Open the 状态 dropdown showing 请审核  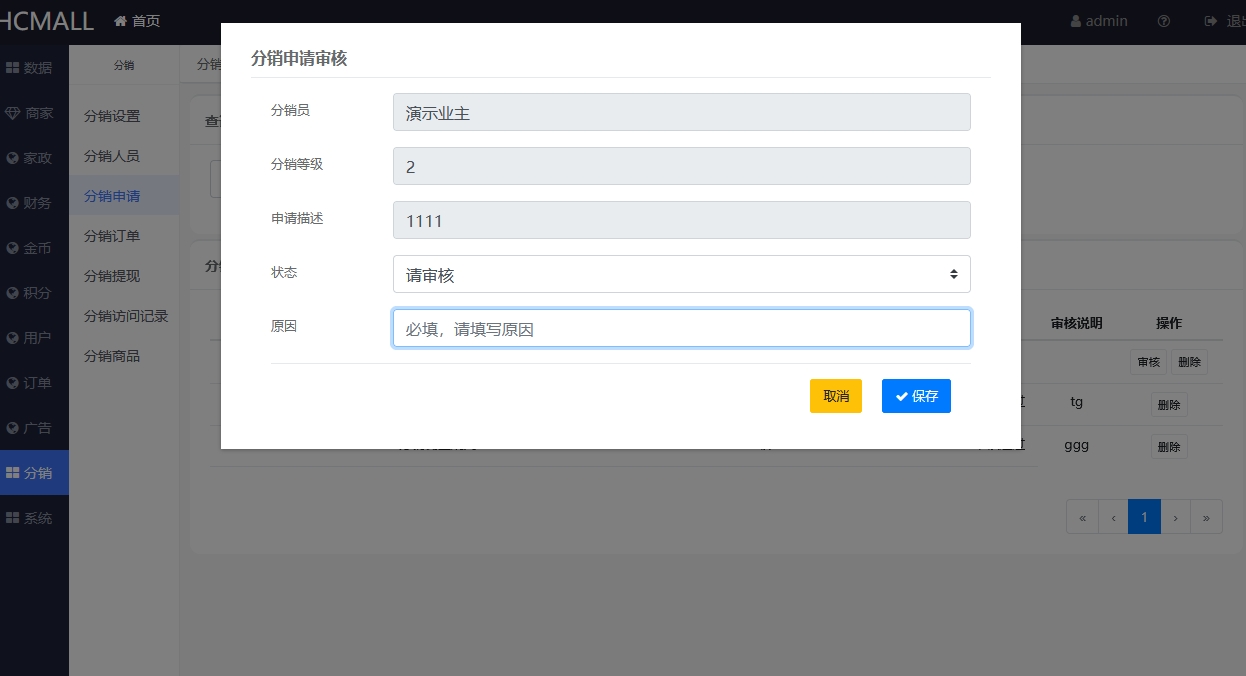click(681, 274)
